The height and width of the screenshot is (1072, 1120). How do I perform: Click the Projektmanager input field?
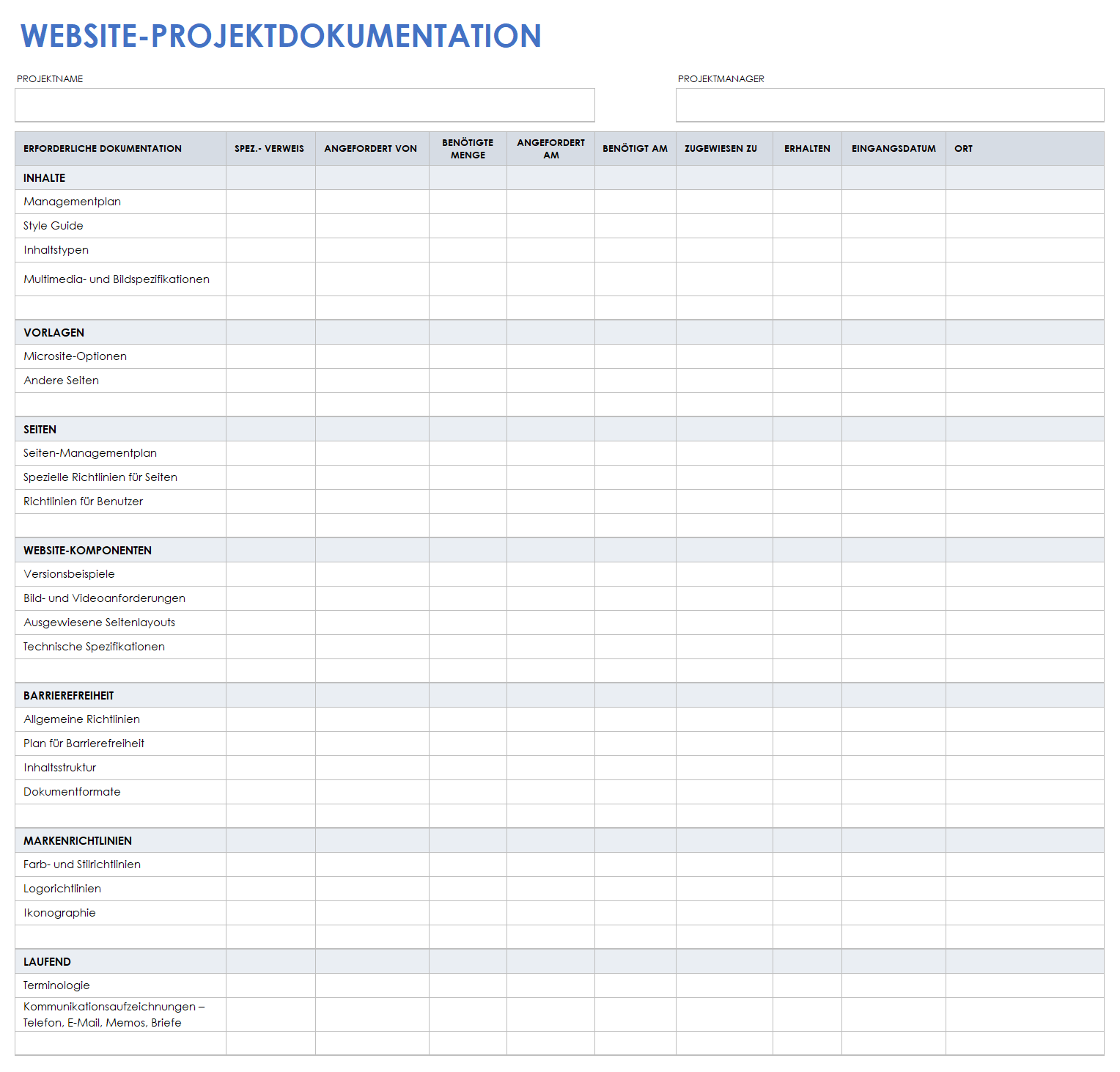pyautogui.click(x=890, y=105)
